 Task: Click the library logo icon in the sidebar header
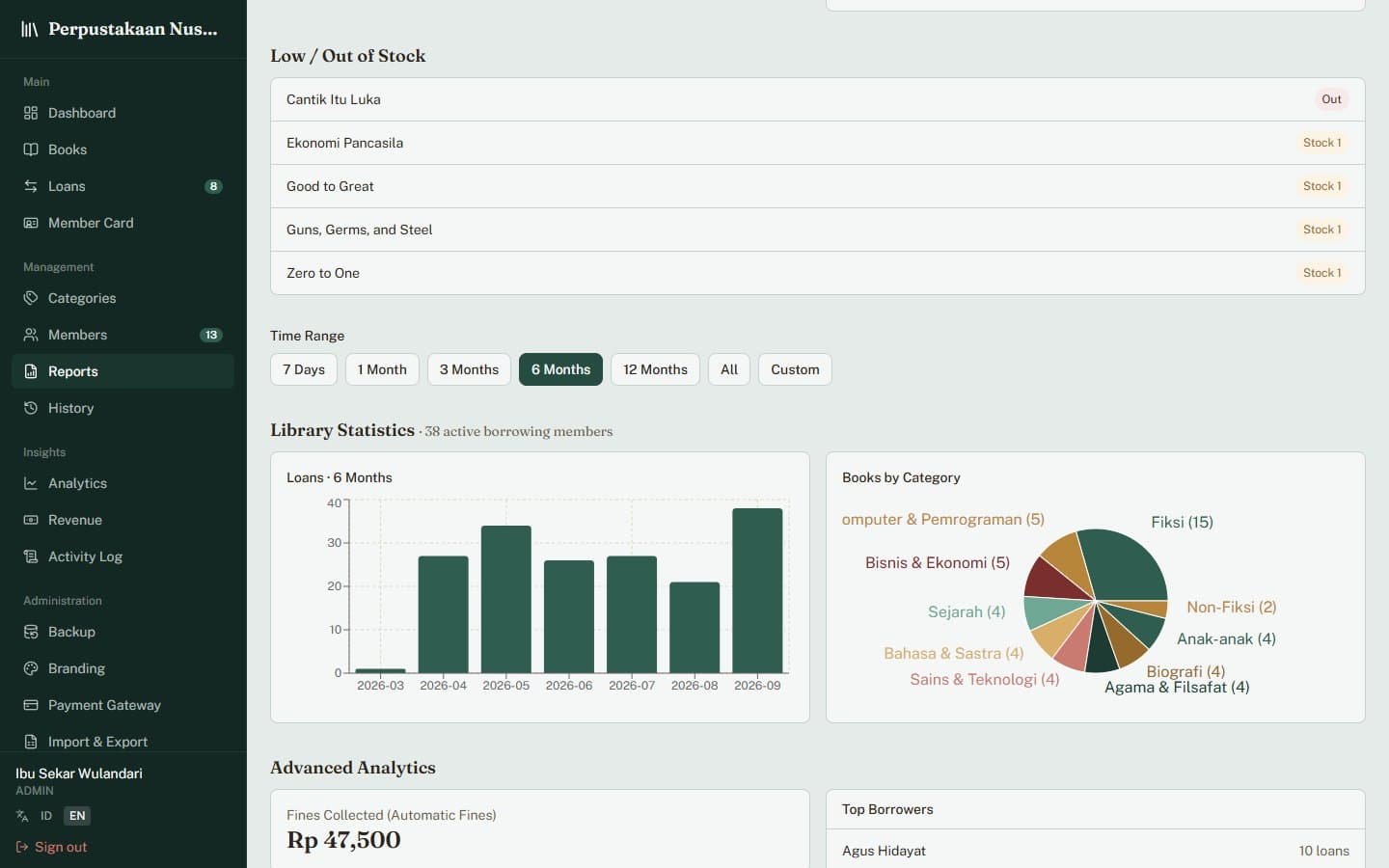click(x=30, y=29)
